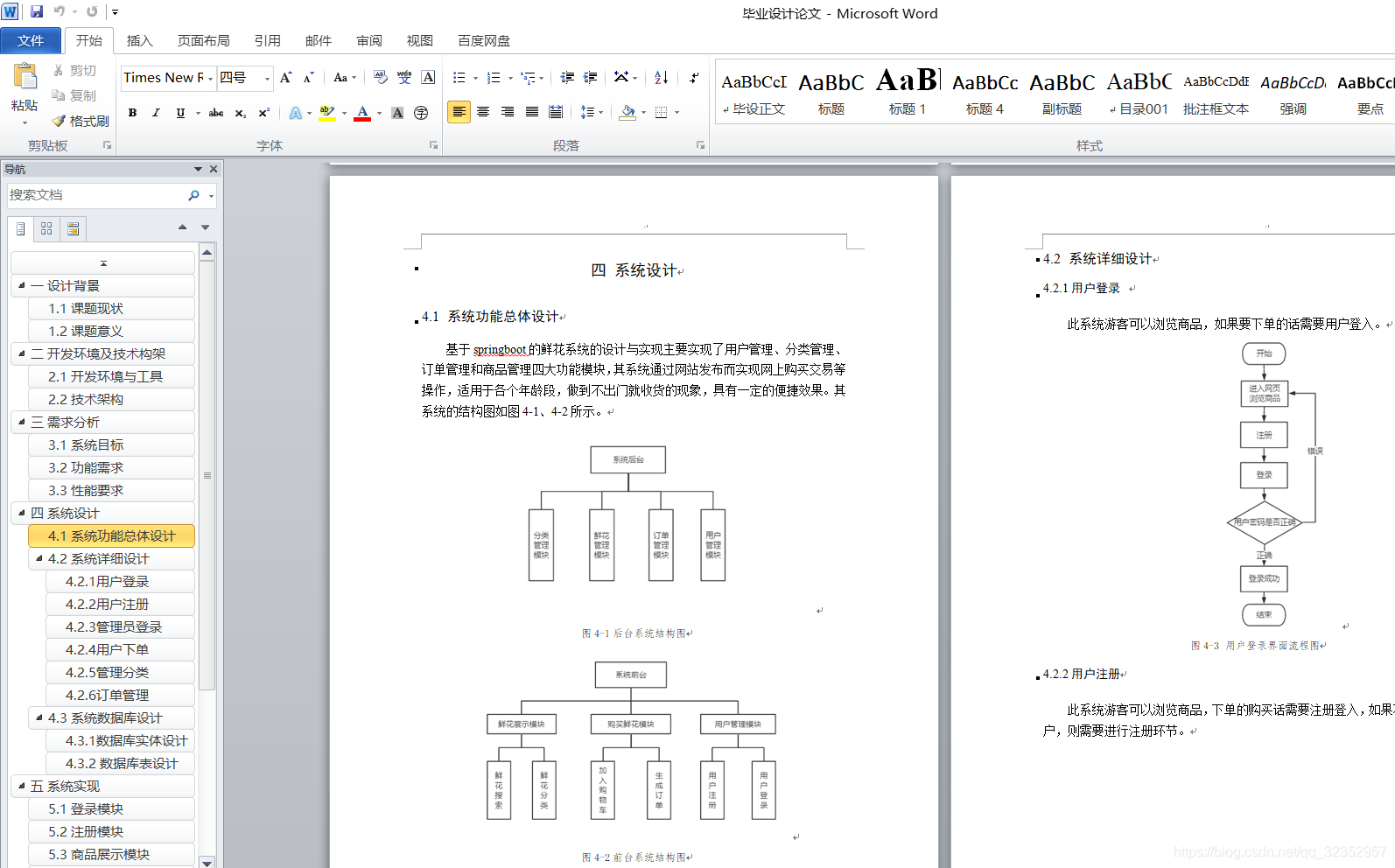Toggle Character Shading
Viewport: 1395px width, 868px height.
coord(397,113)
